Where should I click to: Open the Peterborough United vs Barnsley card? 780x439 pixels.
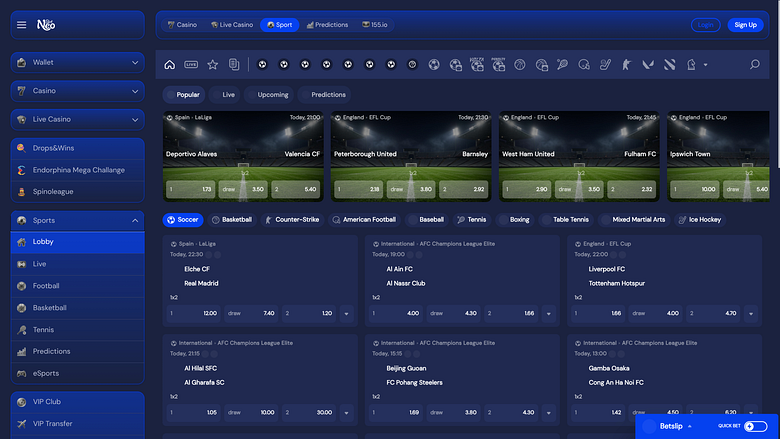(x=411, y=156)
